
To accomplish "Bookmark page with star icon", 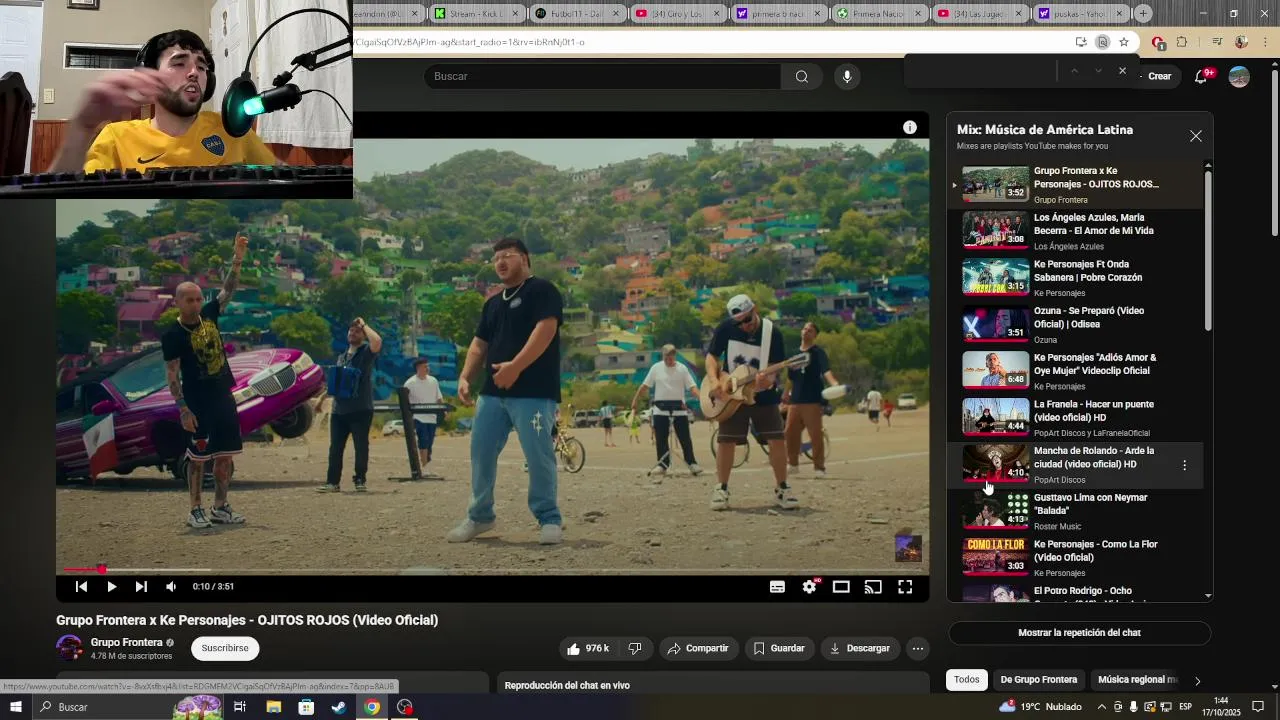I will click(1124, 42).
